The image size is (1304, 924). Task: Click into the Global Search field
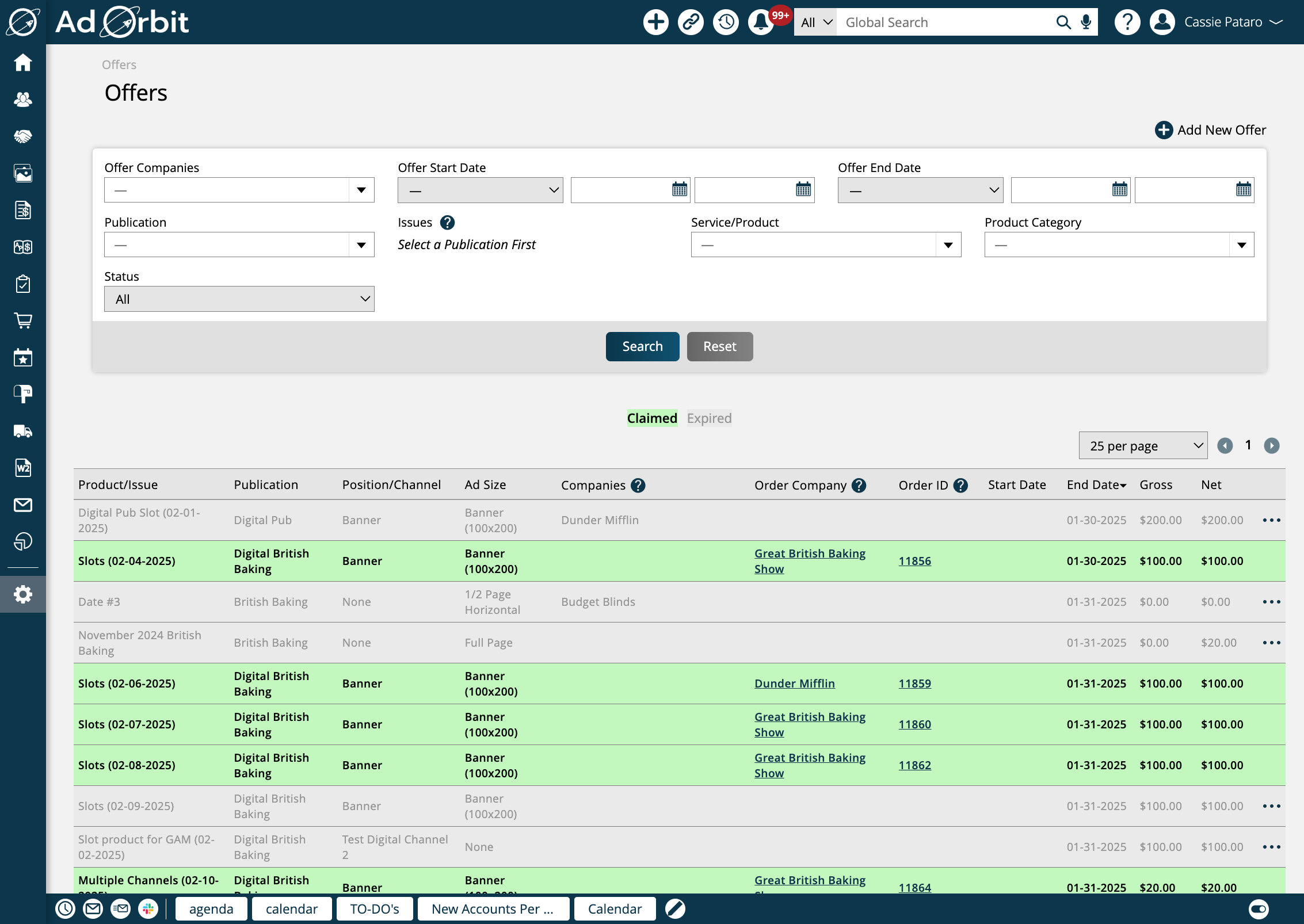click(x=944, y=22)
